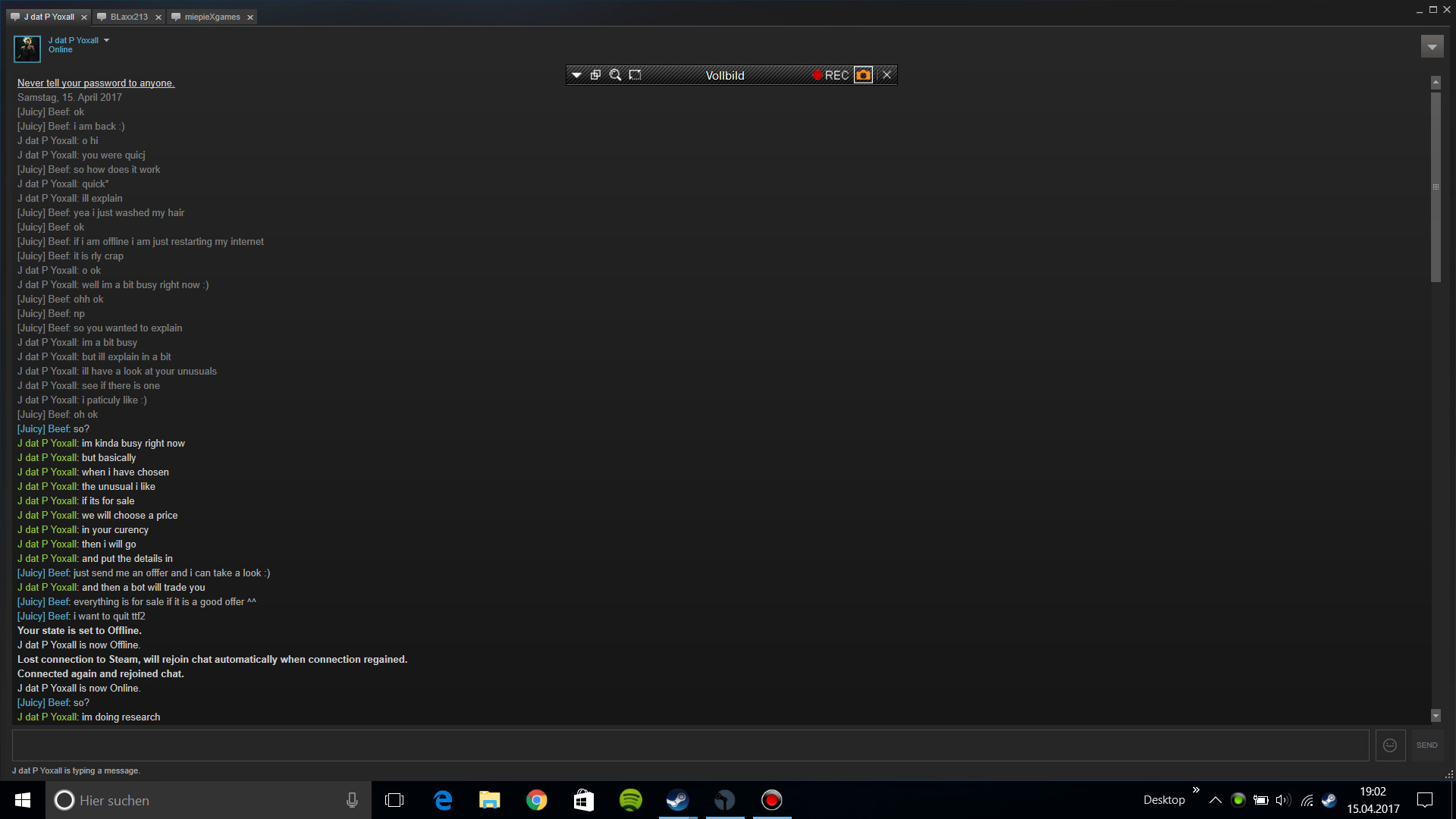1456x819 pixels.
Task: Start recording with the REC button
Action: (830, 75)
